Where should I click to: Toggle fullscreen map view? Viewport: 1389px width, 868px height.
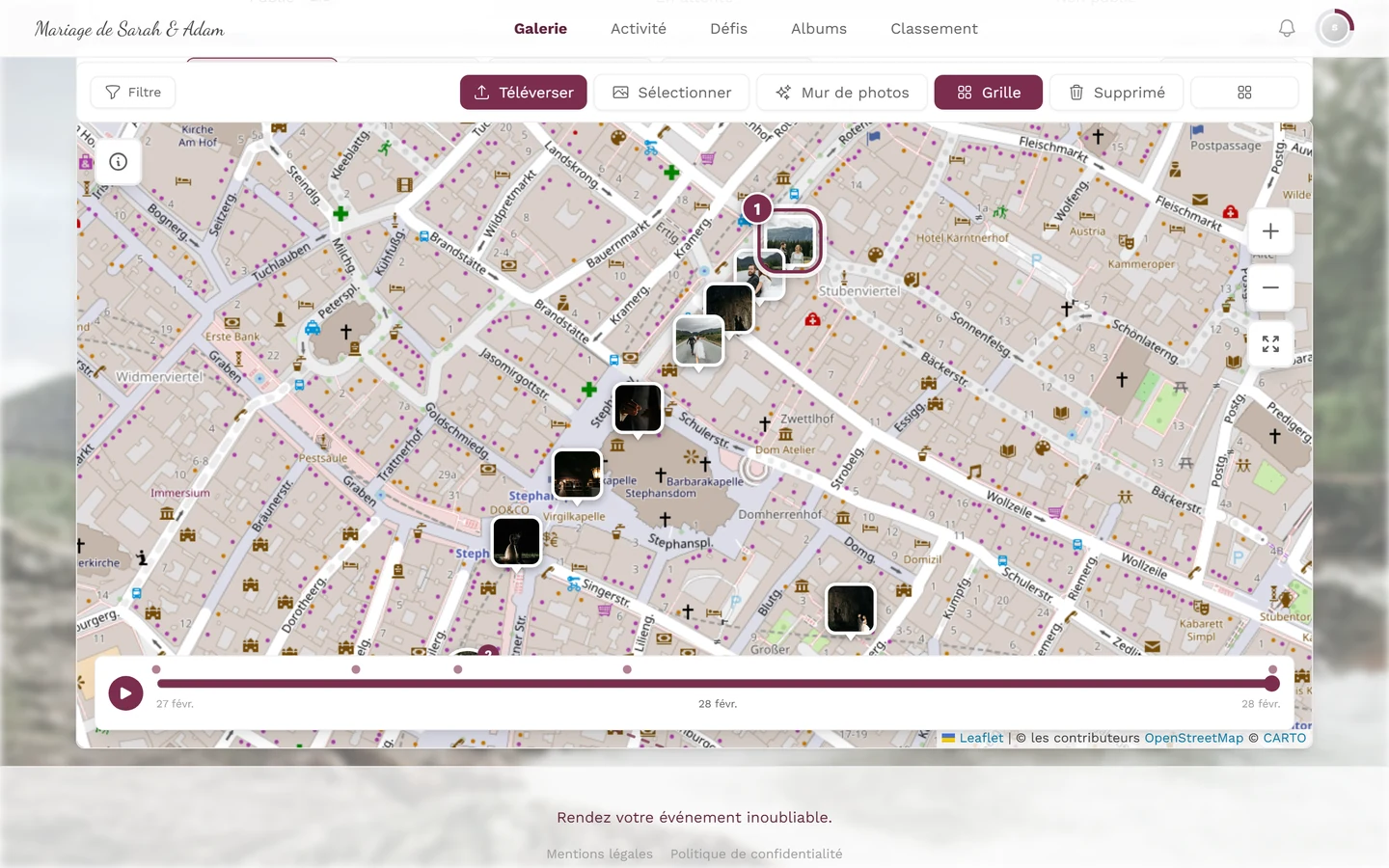tap(1270, 344)
